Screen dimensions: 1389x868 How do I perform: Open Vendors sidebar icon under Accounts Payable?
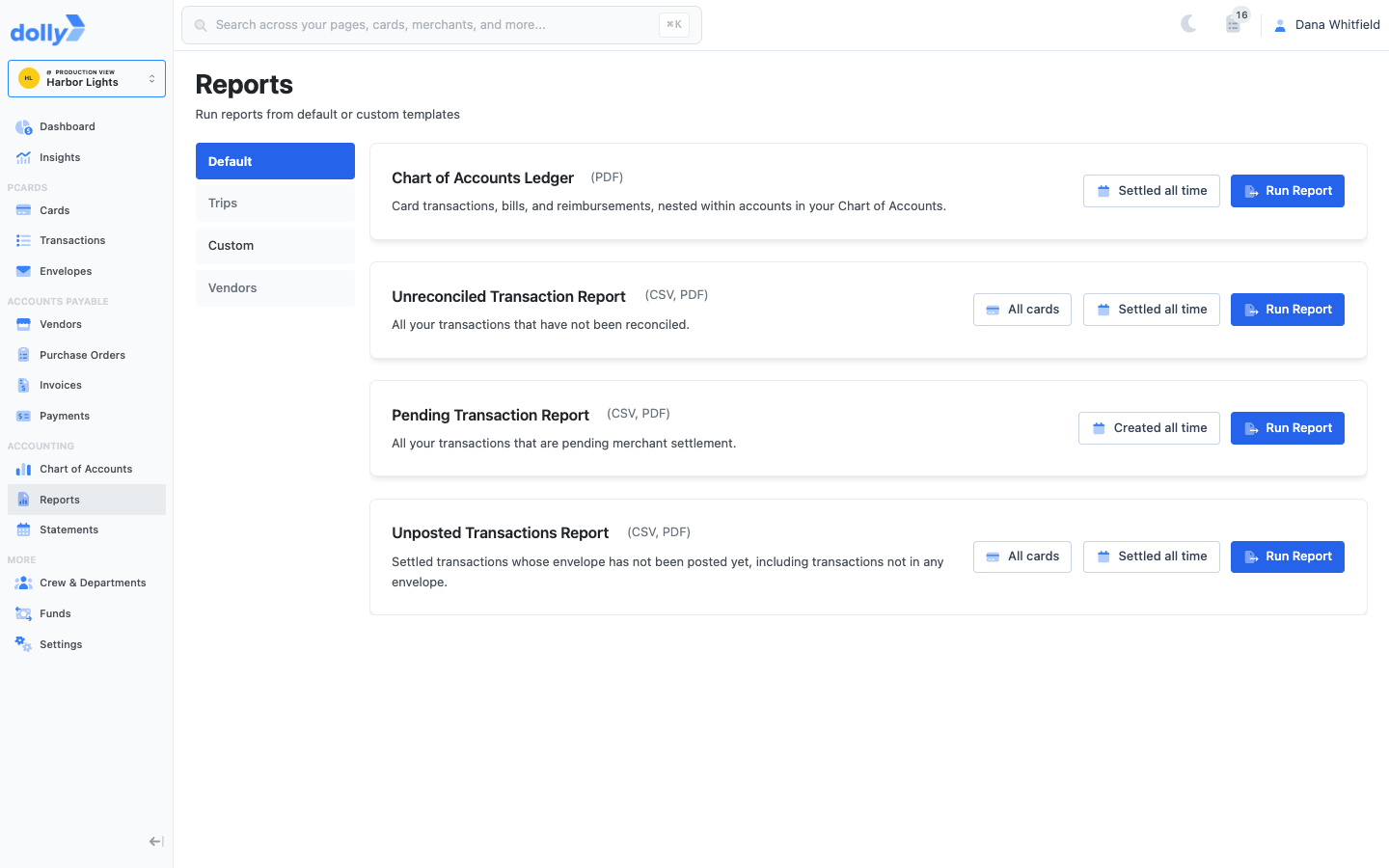[x=23, y=324]
